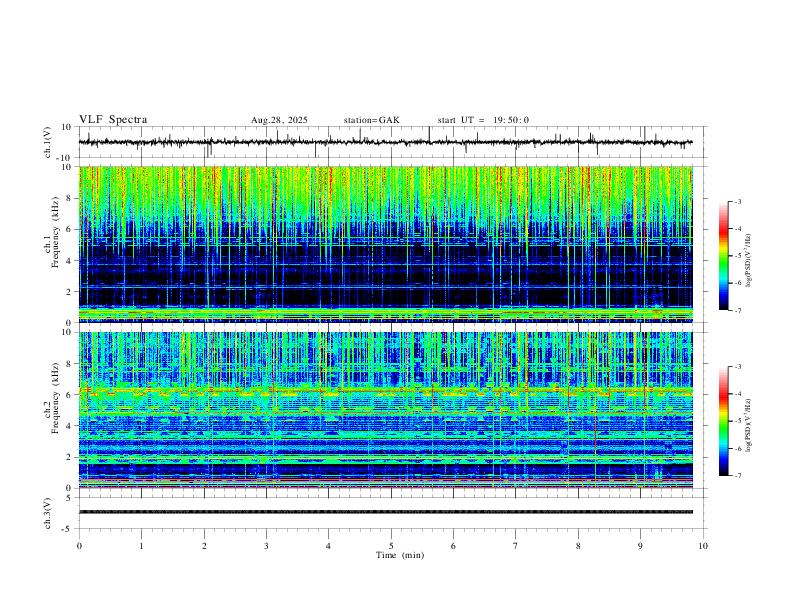
Task: Click the "start UT = 19:50:0" text
Action: pos(483,120)
